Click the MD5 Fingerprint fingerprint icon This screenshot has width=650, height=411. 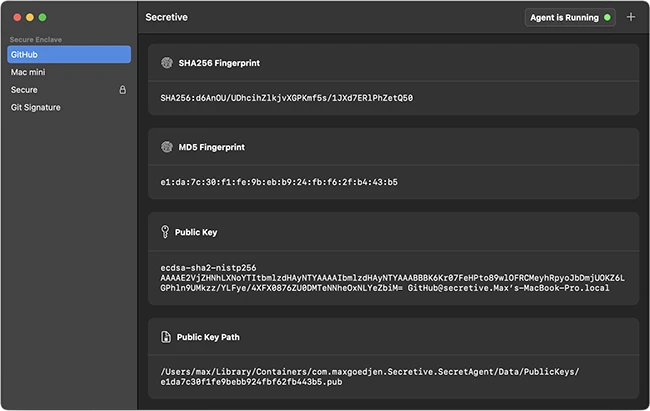coord(167,147)
